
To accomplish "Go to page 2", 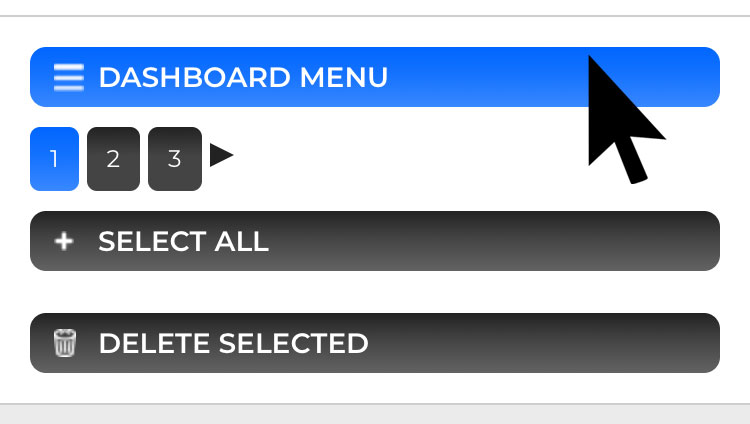I will [x=113, y=159].
